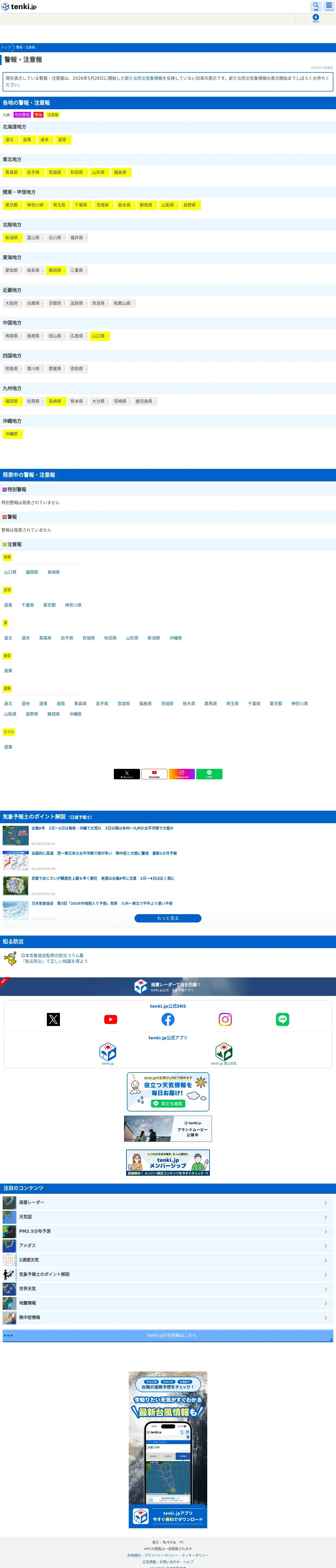336x1568 pixels.
Task: Switch display to PC in footer
Action: [x=181, y=1542]
